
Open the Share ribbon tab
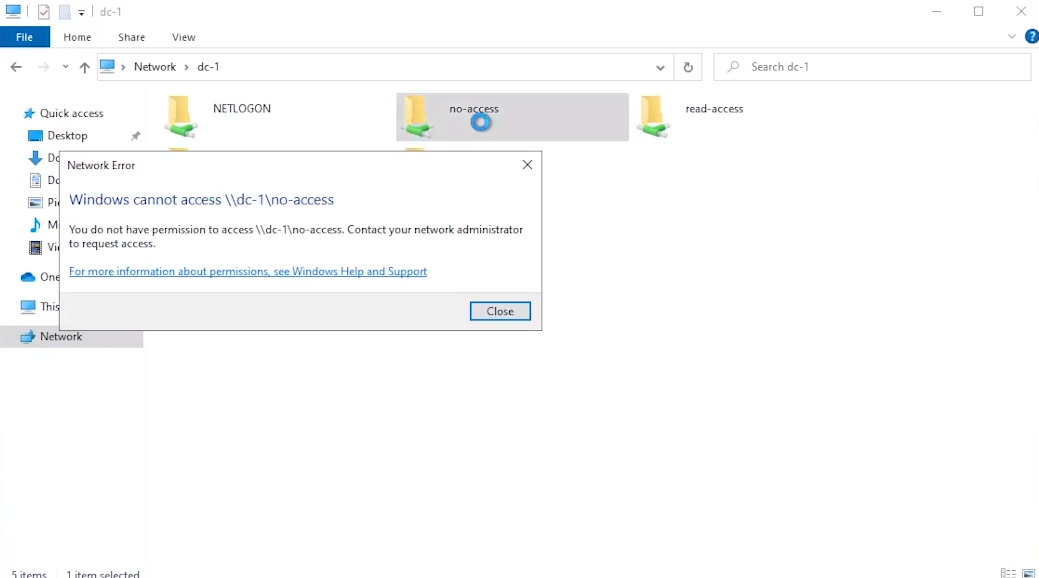pos(131,37)
